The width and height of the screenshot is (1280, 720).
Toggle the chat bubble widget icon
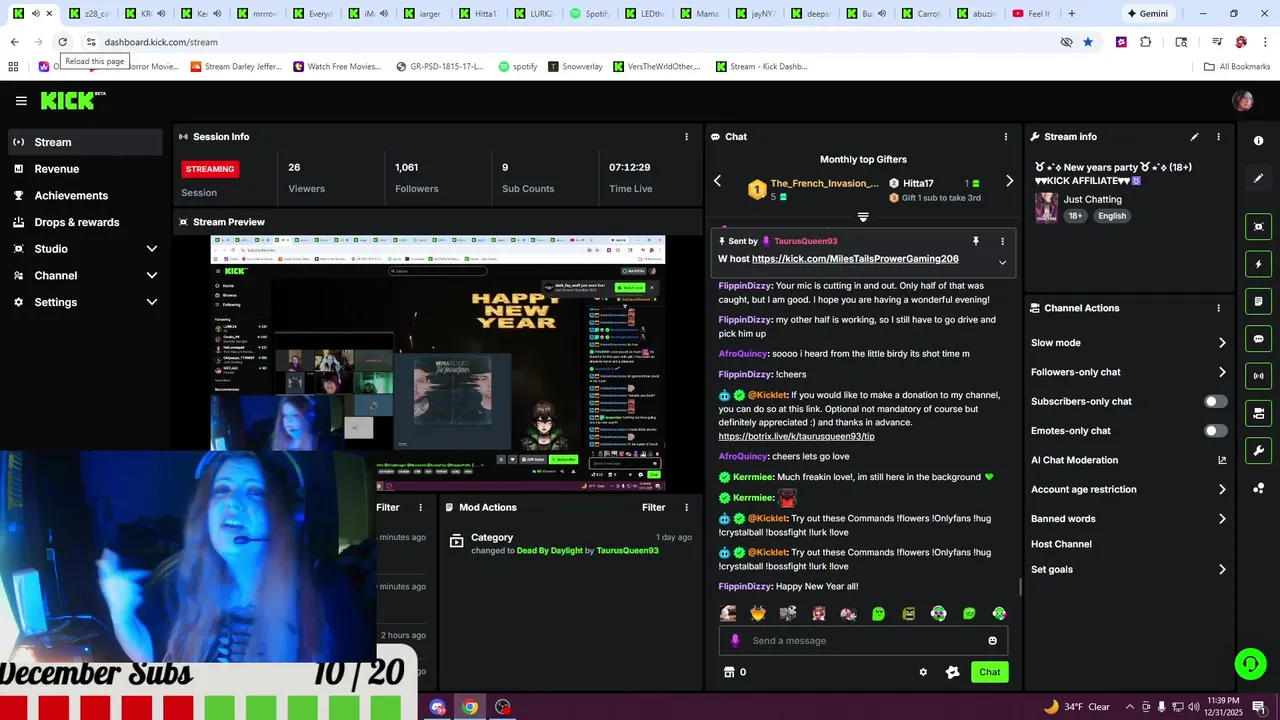click(x=1259, y=339)
